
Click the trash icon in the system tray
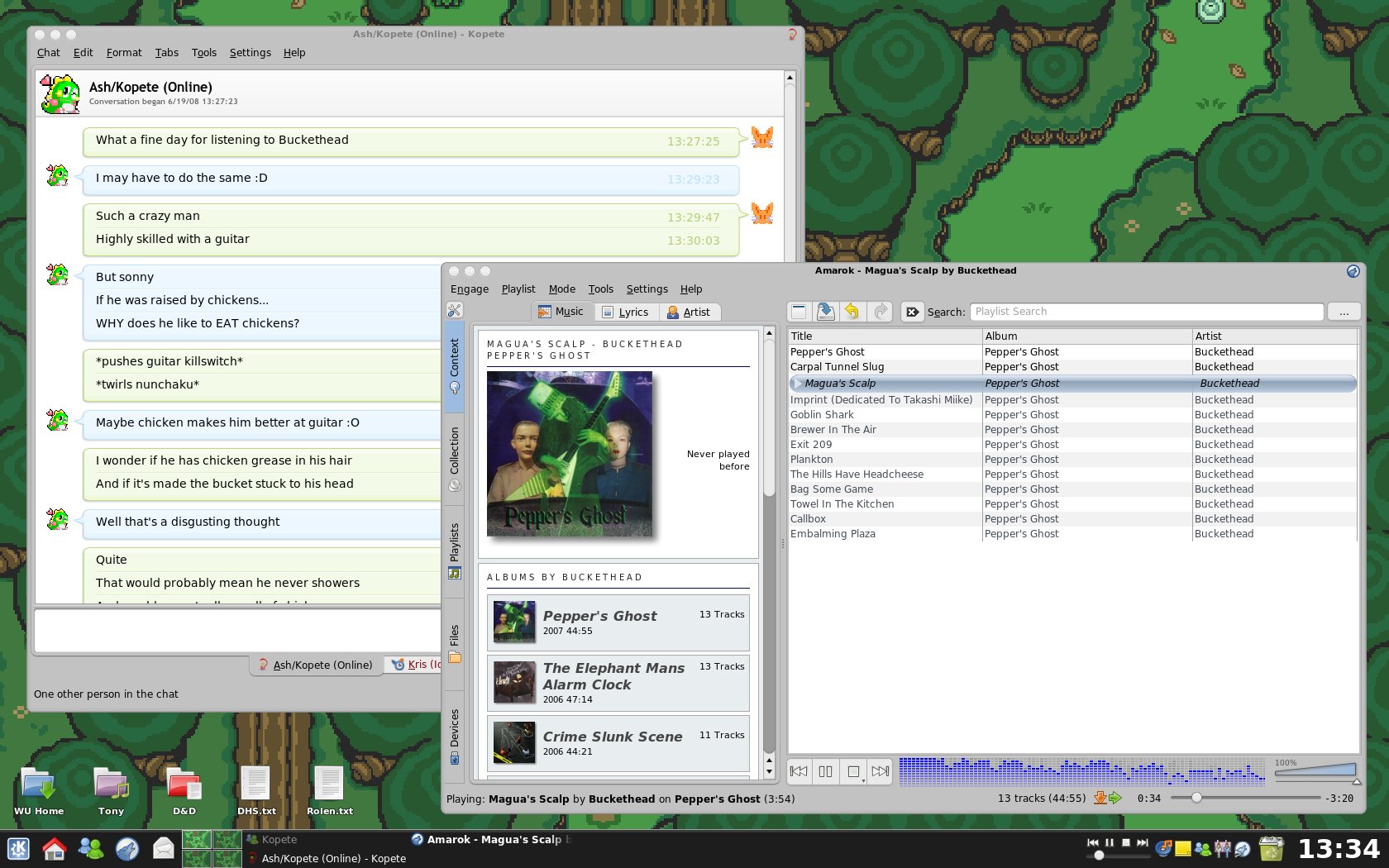1271,849
